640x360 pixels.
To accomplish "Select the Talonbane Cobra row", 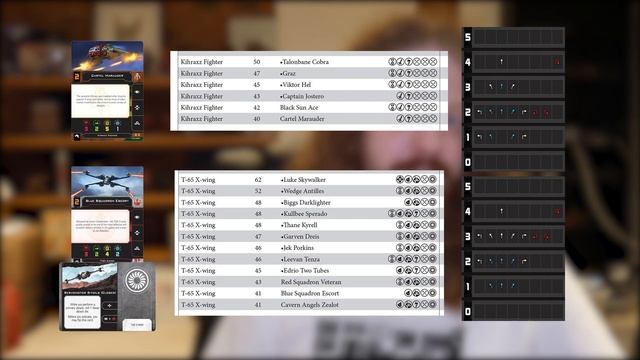I will [309, 62].
